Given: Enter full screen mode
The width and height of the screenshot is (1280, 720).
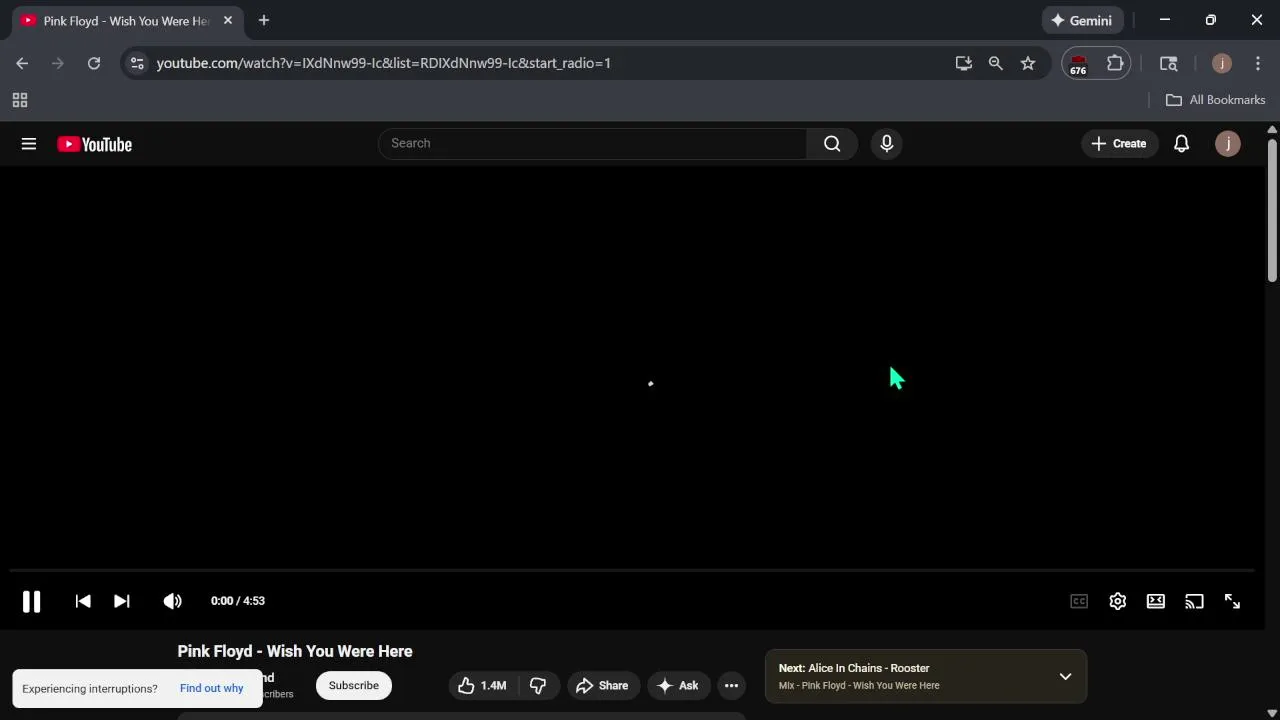Looking at the screenshot, I should pos(1232,601).
